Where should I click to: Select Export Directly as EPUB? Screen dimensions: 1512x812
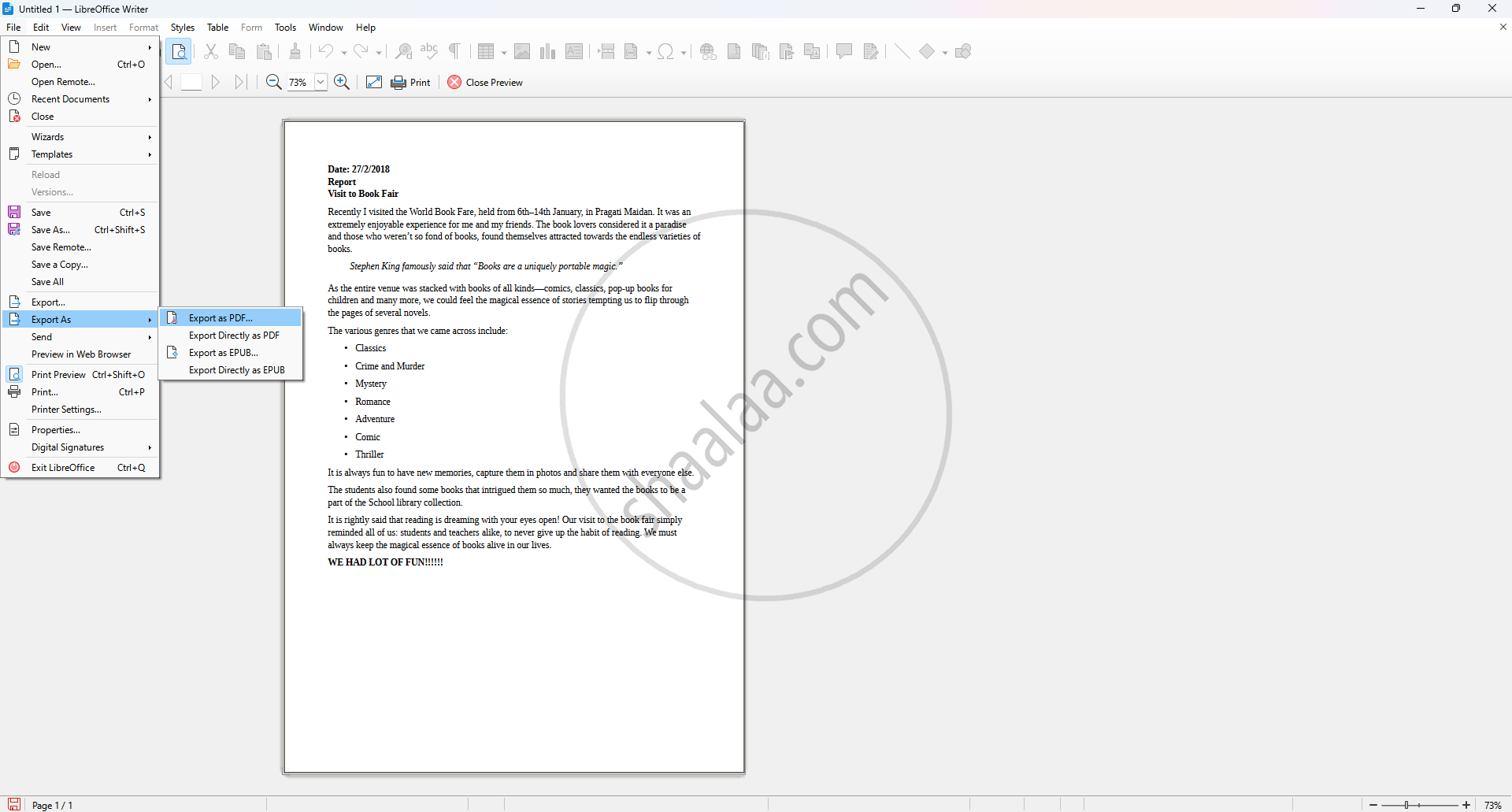236,370
